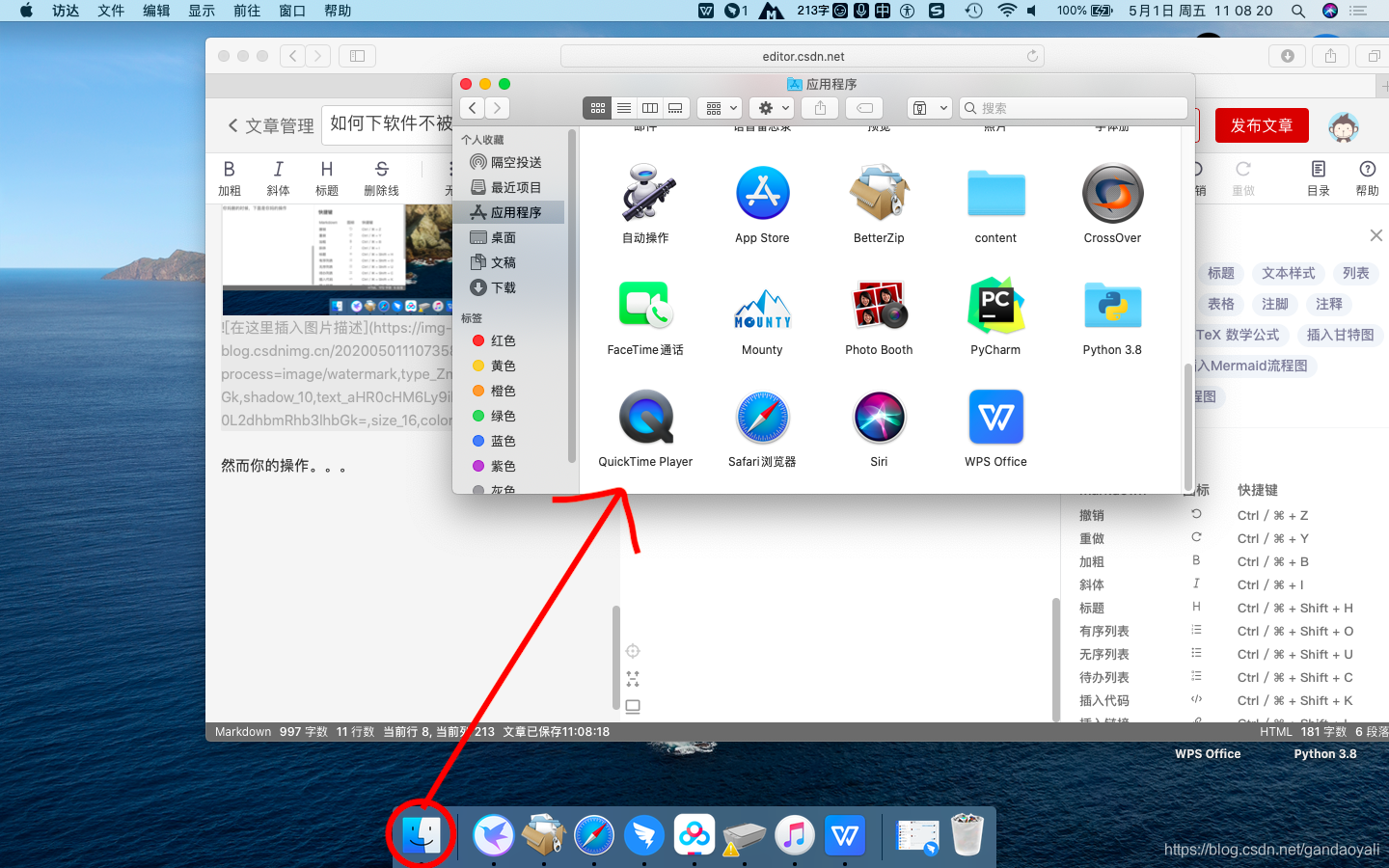Image resolution: width=1389 pixels, height=868 pixels.
Task: Open the 窗口 menu
Action: click(x=292, y=11)
